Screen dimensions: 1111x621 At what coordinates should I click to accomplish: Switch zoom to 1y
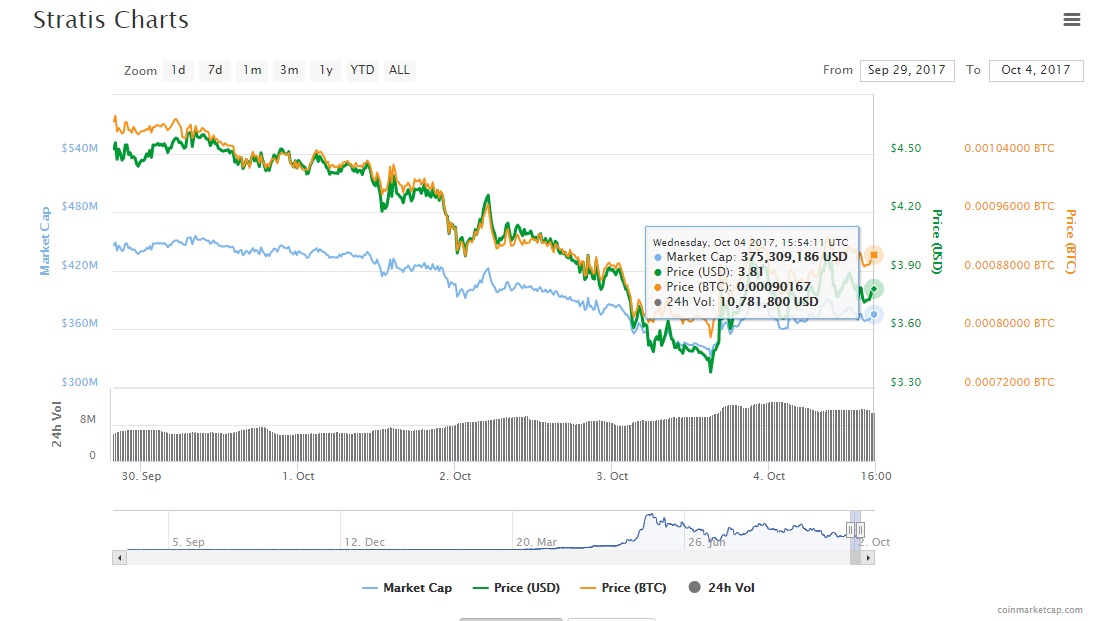326,70
